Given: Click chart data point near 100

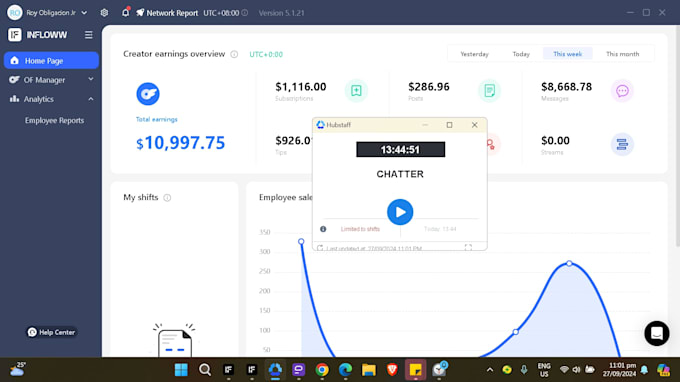Looking at the screenshot, I should click(515, 332).
